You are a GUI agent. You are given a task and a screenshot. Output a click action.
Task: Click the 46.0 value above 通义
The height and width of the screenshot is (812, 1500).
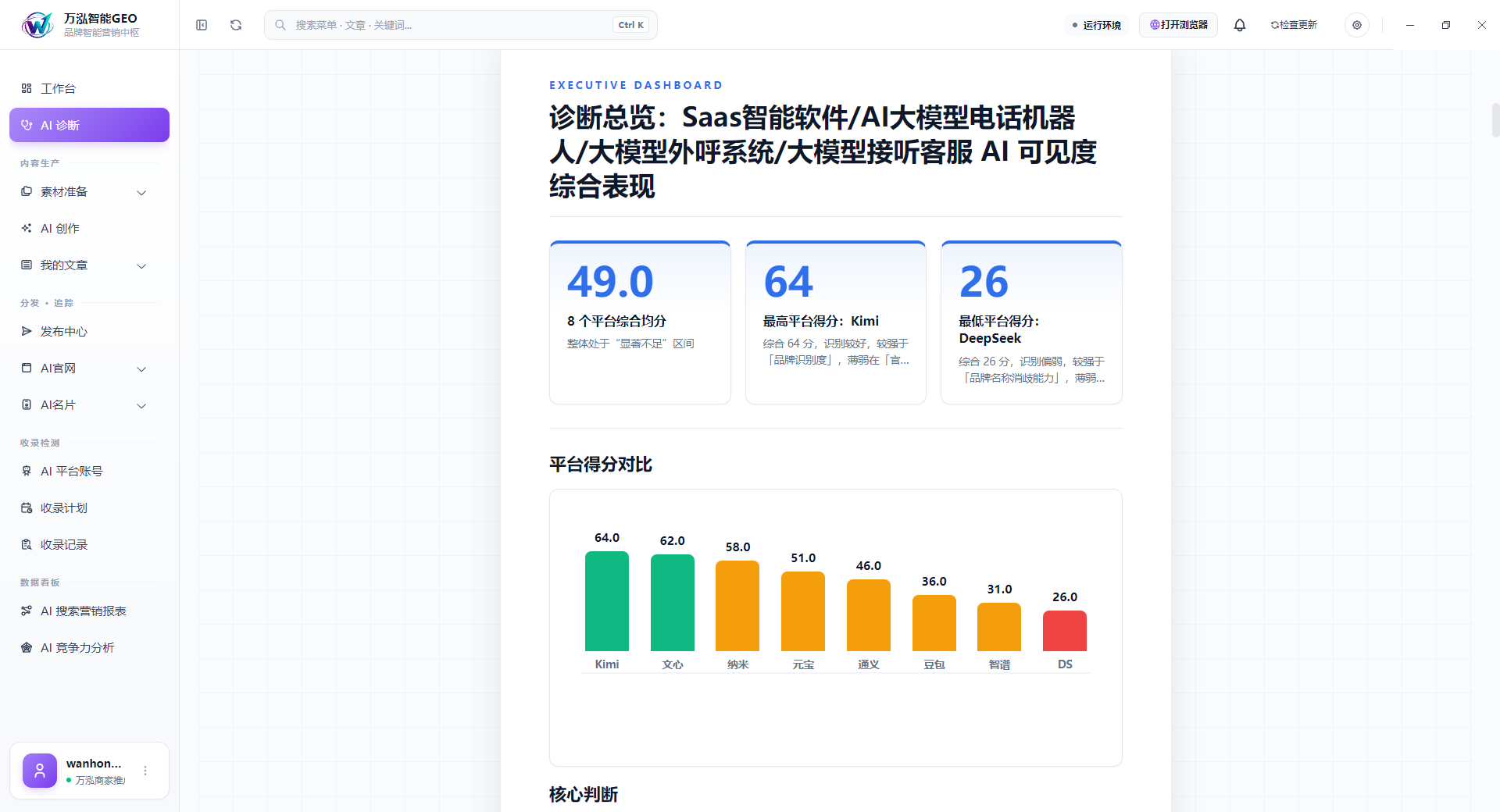point(869,565)
